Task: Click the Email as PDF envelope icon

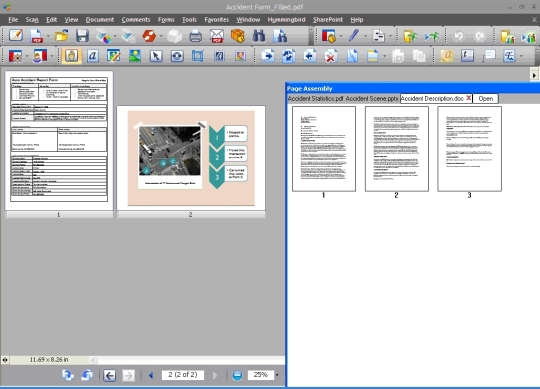Action: (217, 36)
